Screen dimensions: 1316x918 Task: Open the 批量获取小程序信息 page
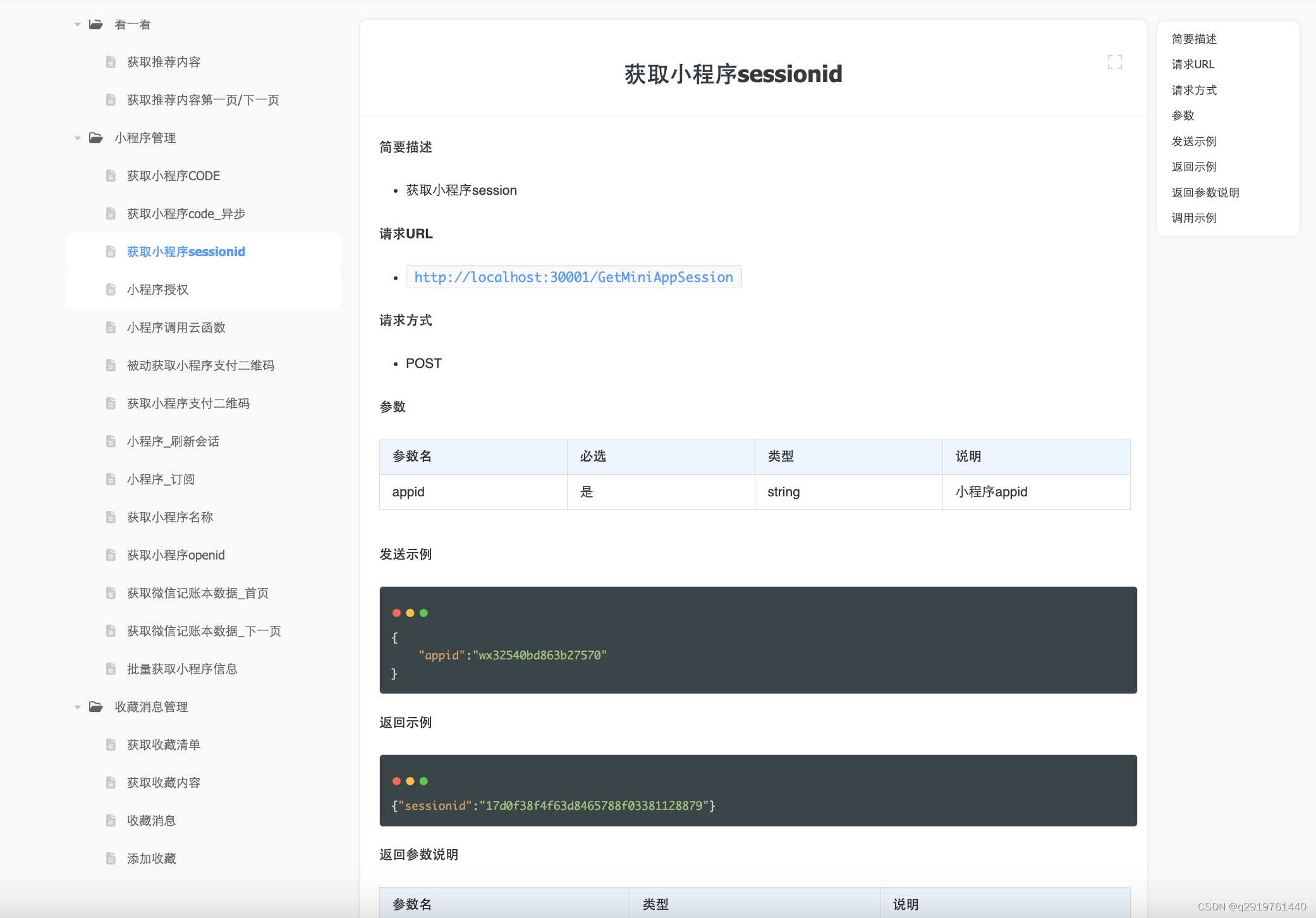(182, 669)
